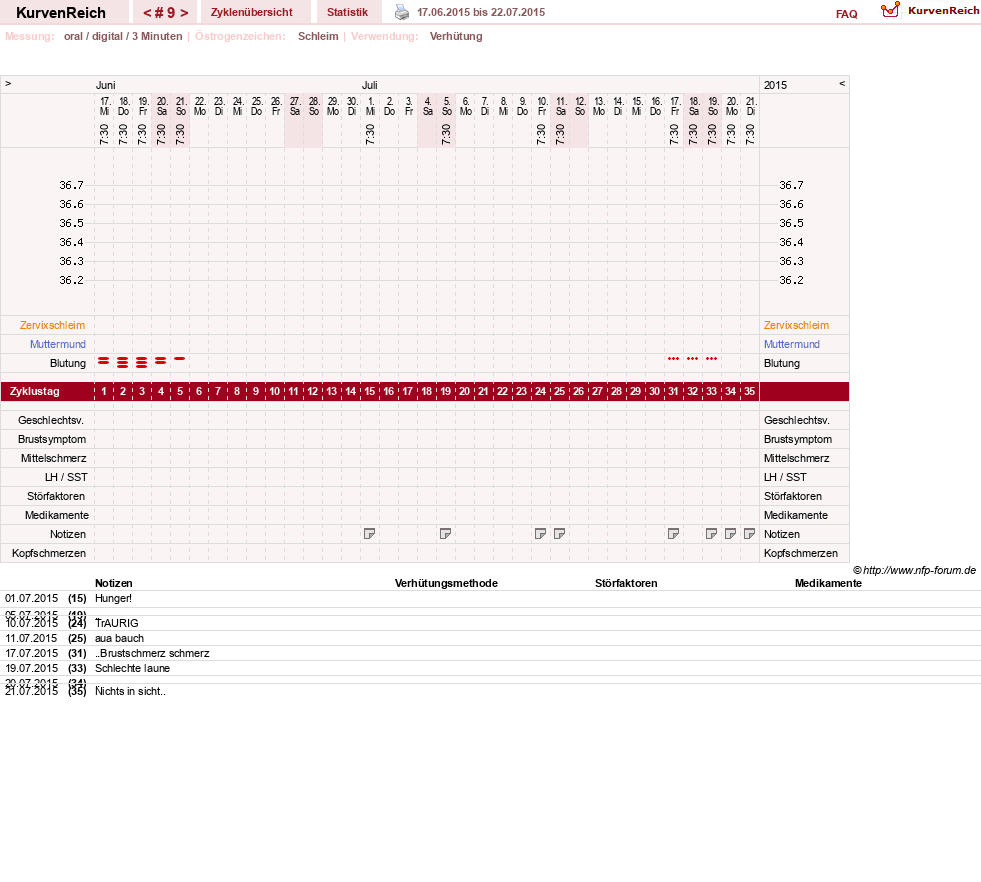Open the note icon on cycle day 24
Viewport: 981px width, 882px height.
pyautogui.click(x=541, y=534)
